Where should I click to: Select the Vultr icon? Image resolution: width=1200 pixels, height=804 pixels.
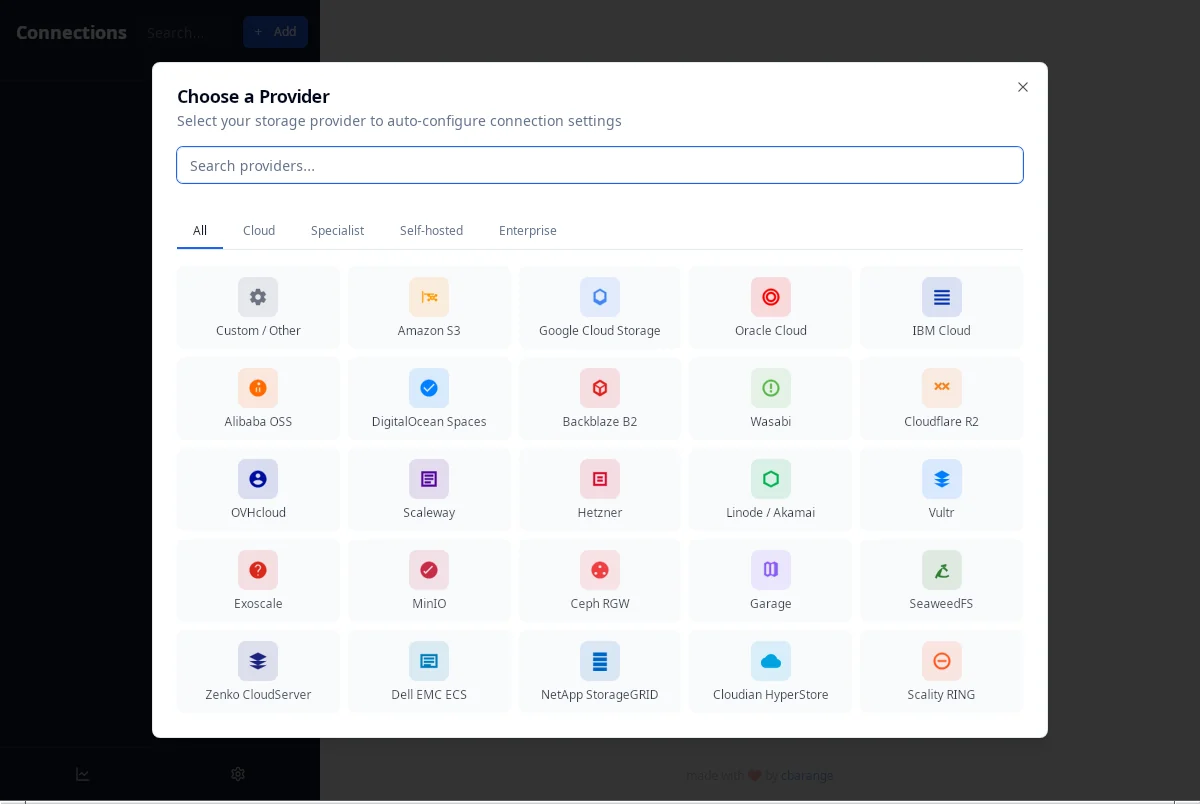[942, 479]
